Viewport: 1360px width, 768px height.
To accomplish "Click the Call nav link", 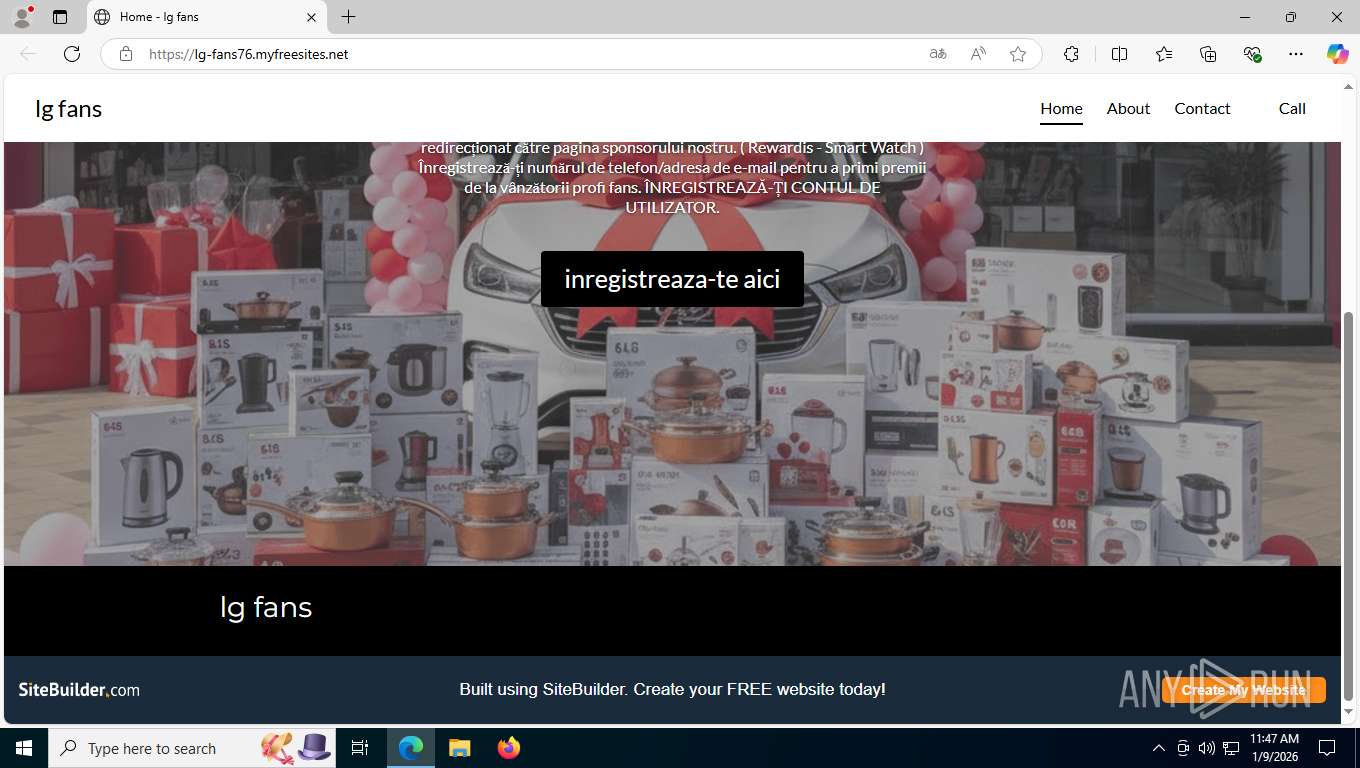I will [x=1292, y=108].
